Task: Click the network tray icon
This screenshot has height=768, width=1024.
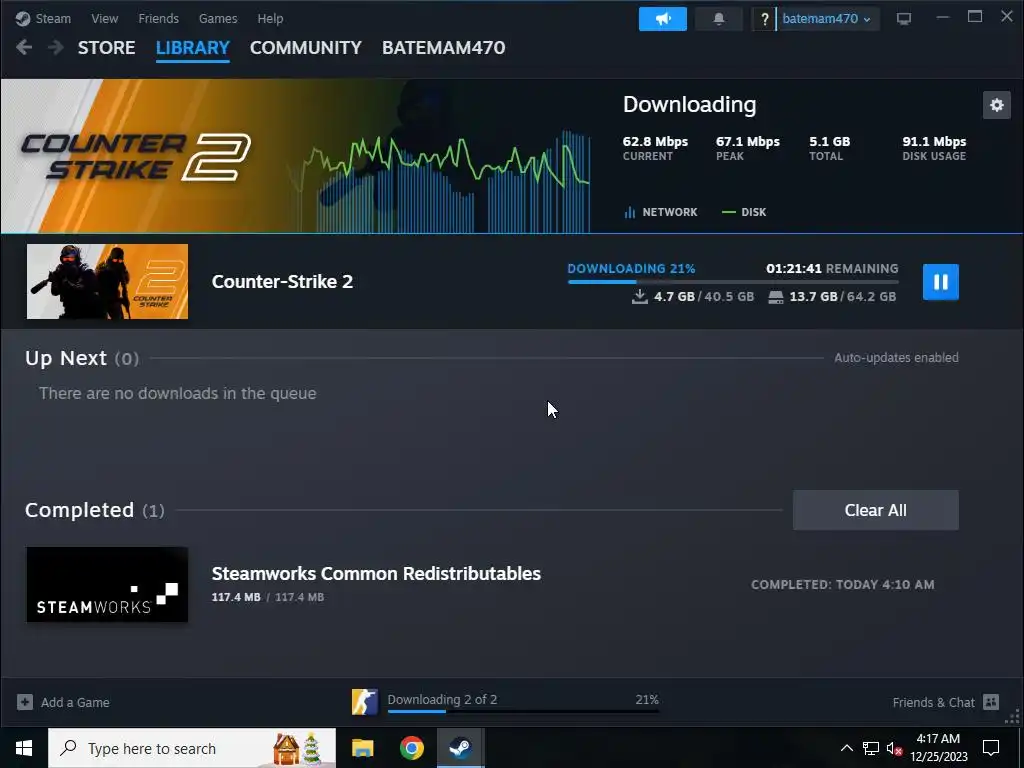Action: (871, 748)
